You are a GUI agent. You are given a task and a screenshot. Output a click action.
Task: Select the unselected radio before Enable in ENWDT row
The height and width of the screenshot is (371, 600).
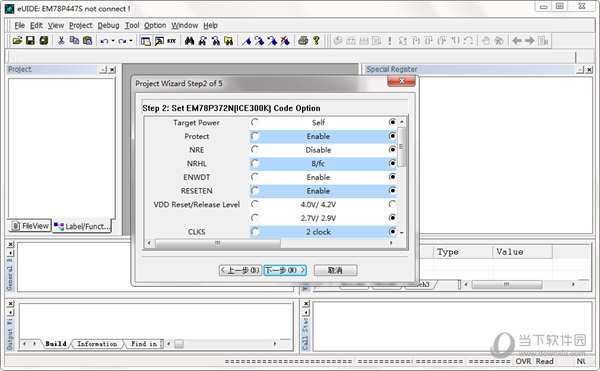(x=255, y=177)
